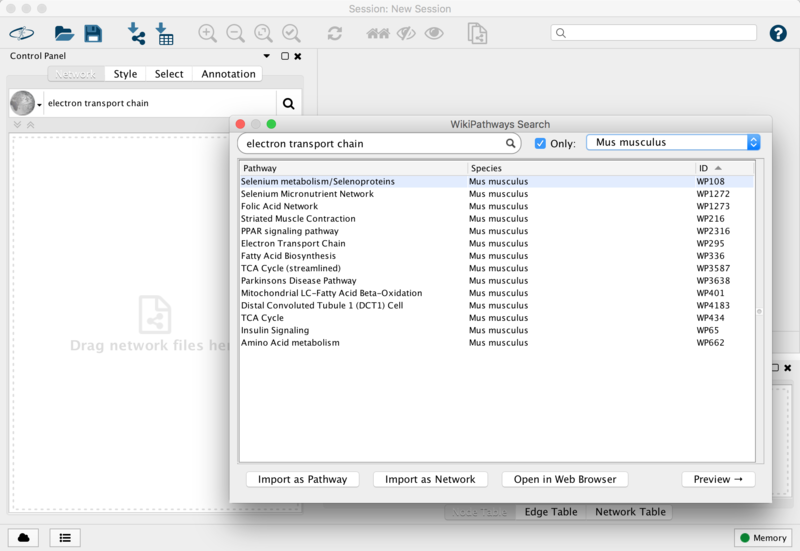Collapse all network panels double-up chevron
Screen dimensions: 800x551
31,124
